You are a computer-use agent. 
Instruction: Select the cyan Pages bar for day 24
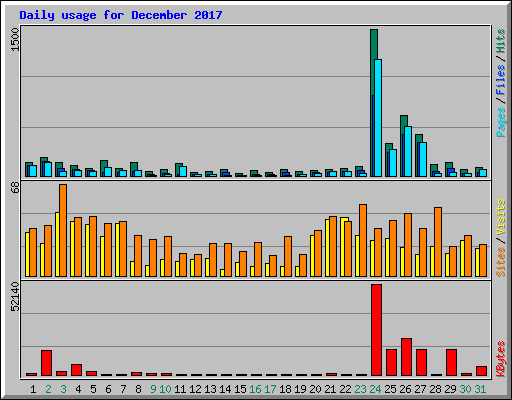tap(378, 118)
